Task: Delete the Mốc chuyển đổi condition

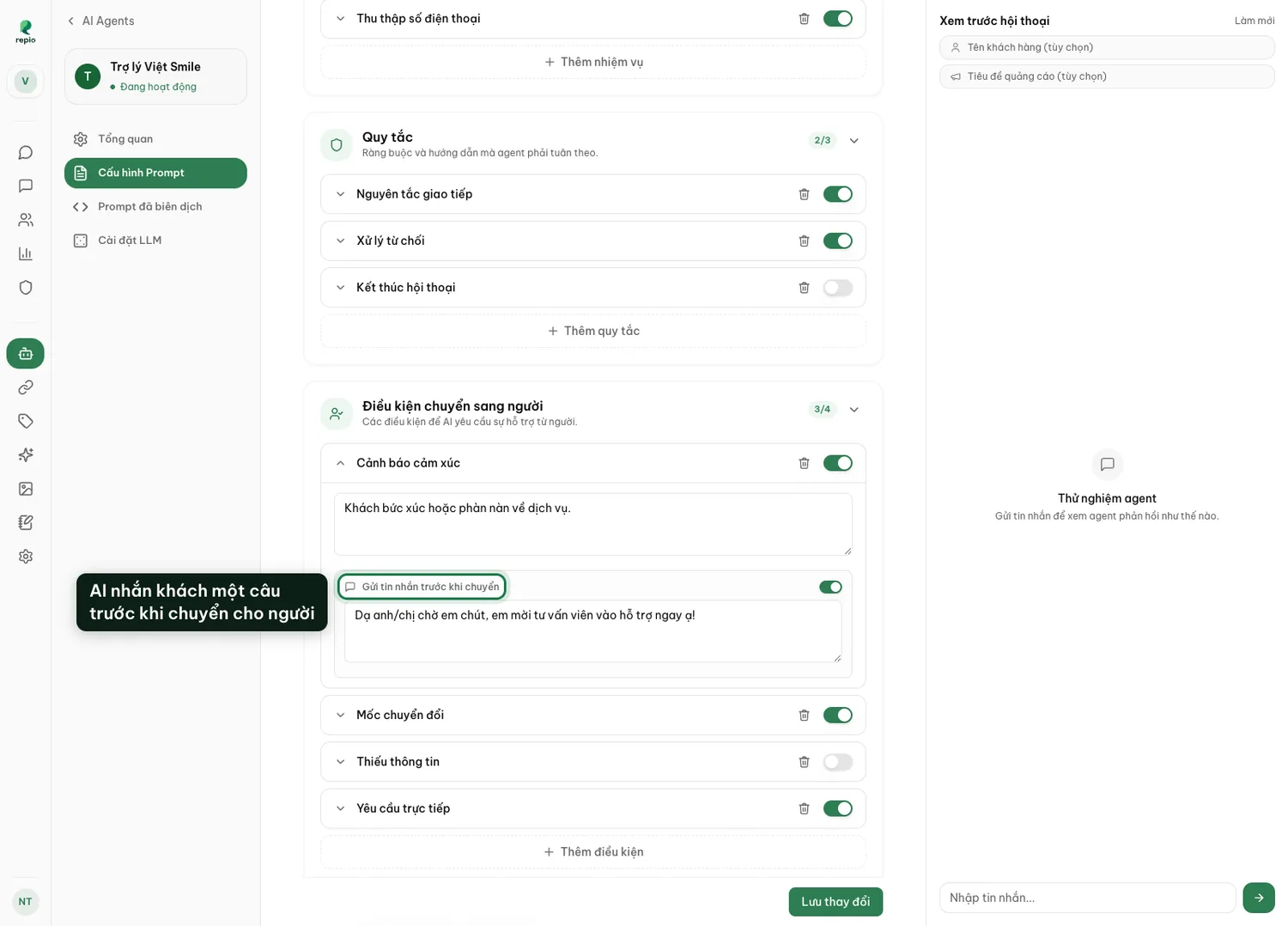Action: tap(804, 715)
